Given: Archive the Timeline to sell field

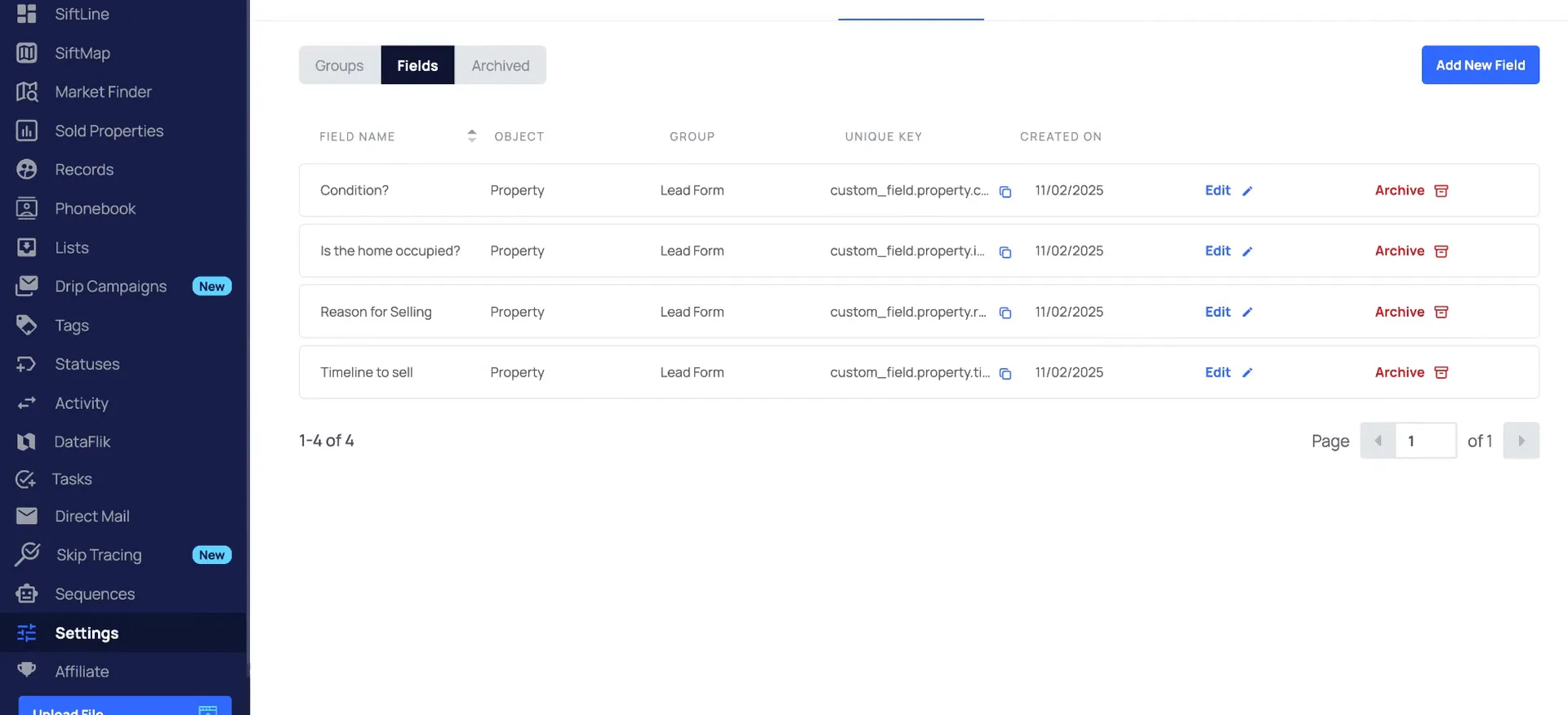Looking at the screenshot, I should pos(1411,372).
